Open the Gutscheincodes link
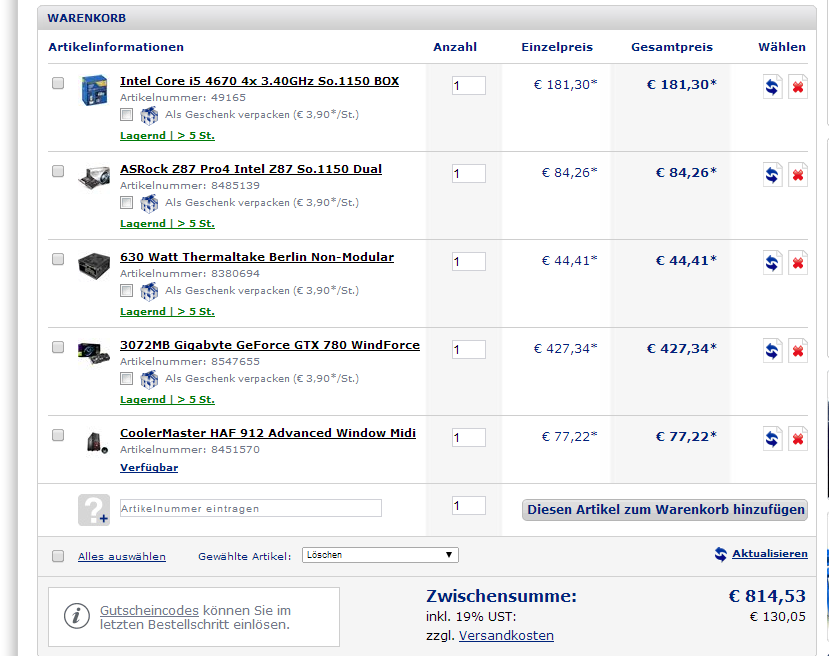 149,611
